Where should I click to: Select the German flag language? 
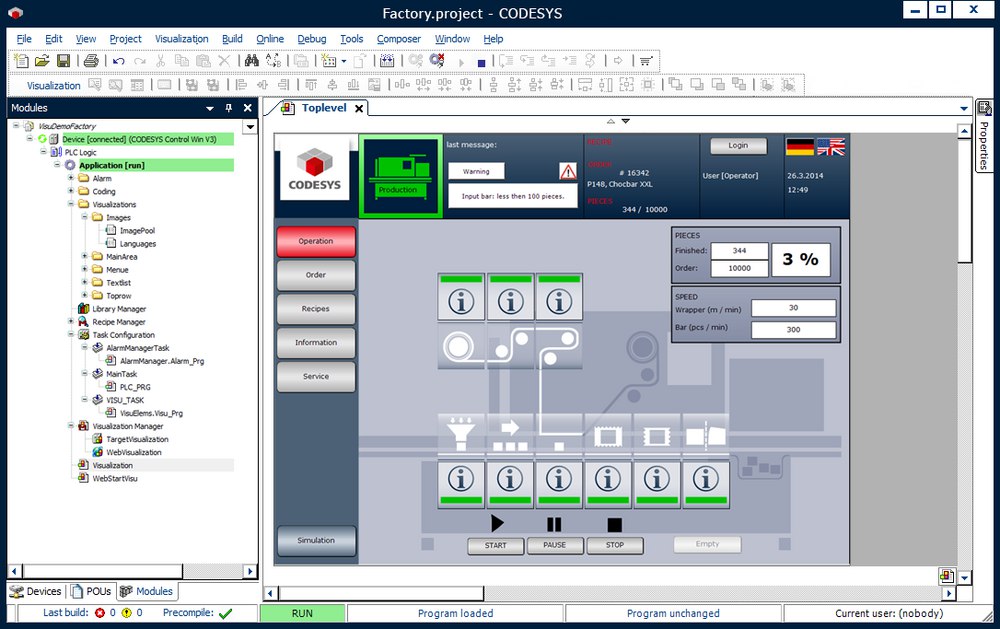800,147
